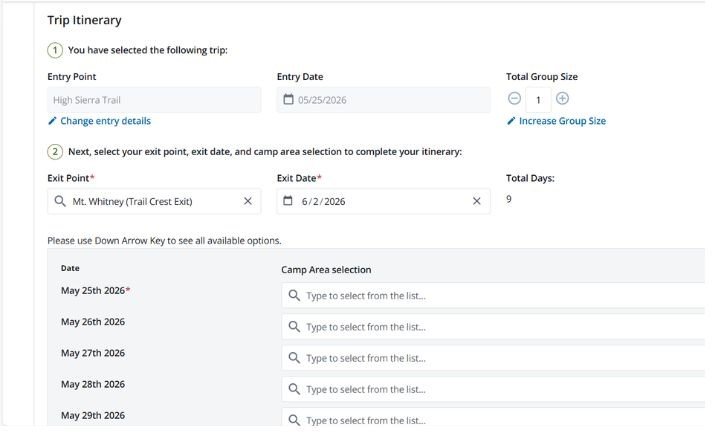Clear the Exit Date with X icon
This screenshot has width=723, height=438.
coord(477,201)
